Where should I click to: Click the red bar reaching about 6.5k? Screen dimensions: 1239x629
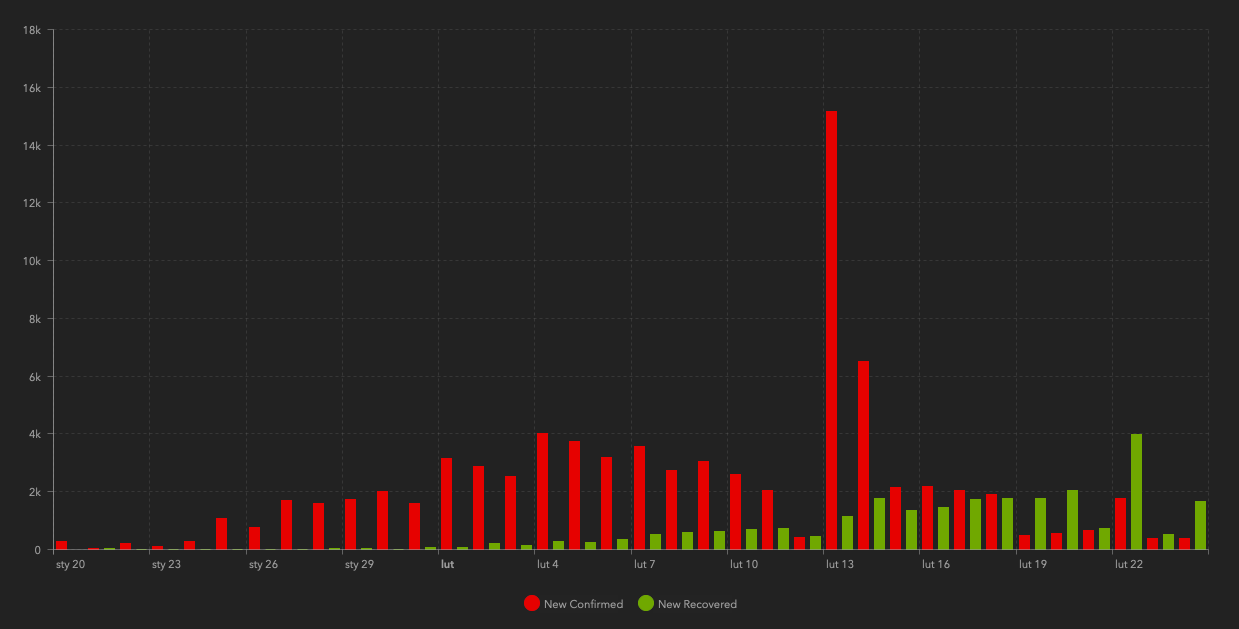point(863,455)
